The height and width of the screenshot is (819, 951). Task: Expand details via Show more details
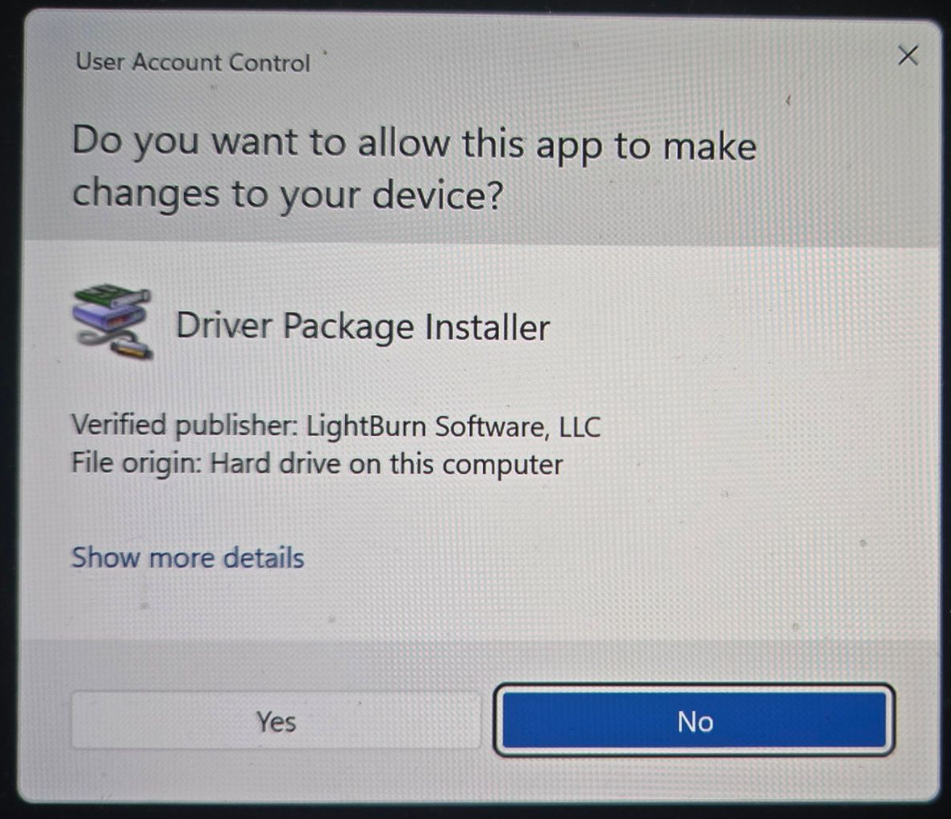click(x=187, y=557)
